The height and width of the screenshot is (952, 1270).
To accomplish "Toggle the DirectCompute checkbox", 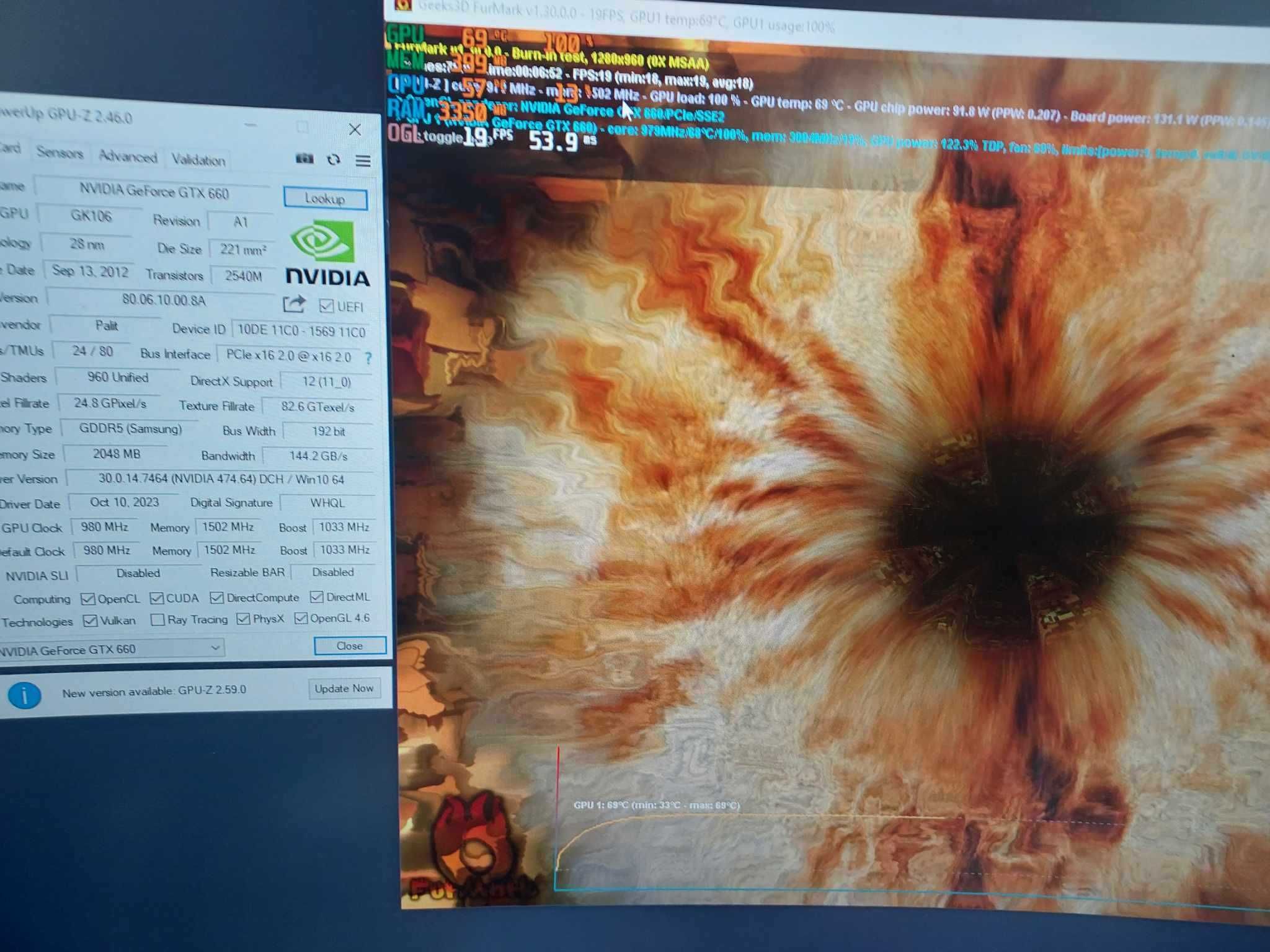I will coord(216,597).
